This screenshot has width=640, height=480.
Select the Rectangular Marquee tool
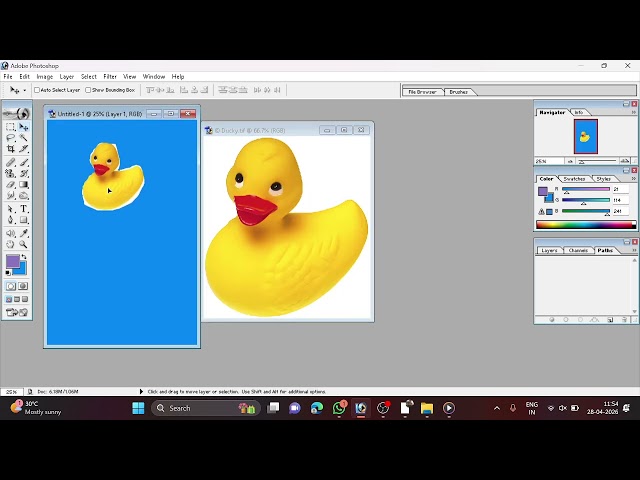11,127
